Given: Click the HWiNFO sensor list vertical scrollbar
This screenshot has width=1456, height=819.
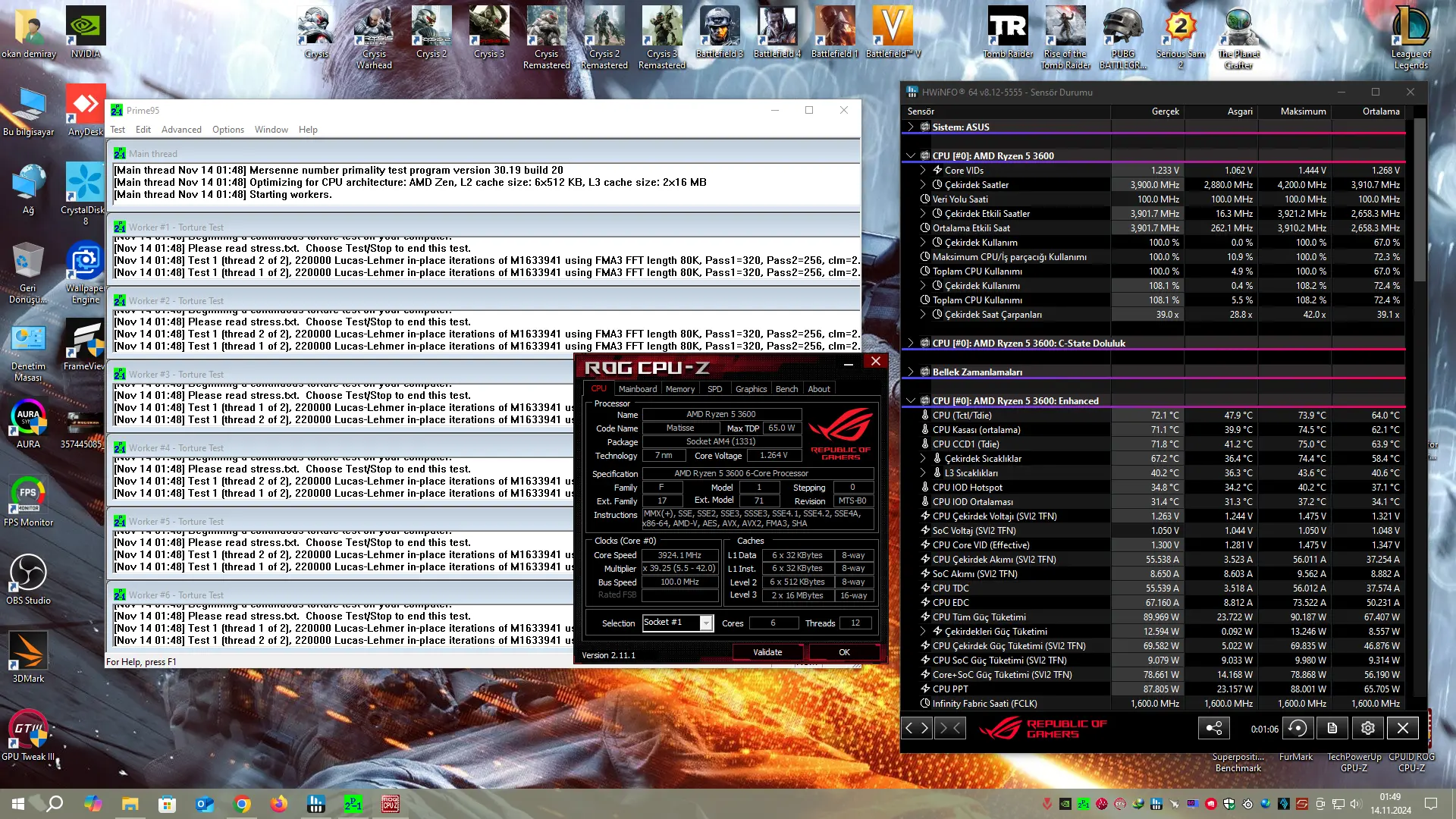Looking at the screenshot, I should [x=1420, y=199].
